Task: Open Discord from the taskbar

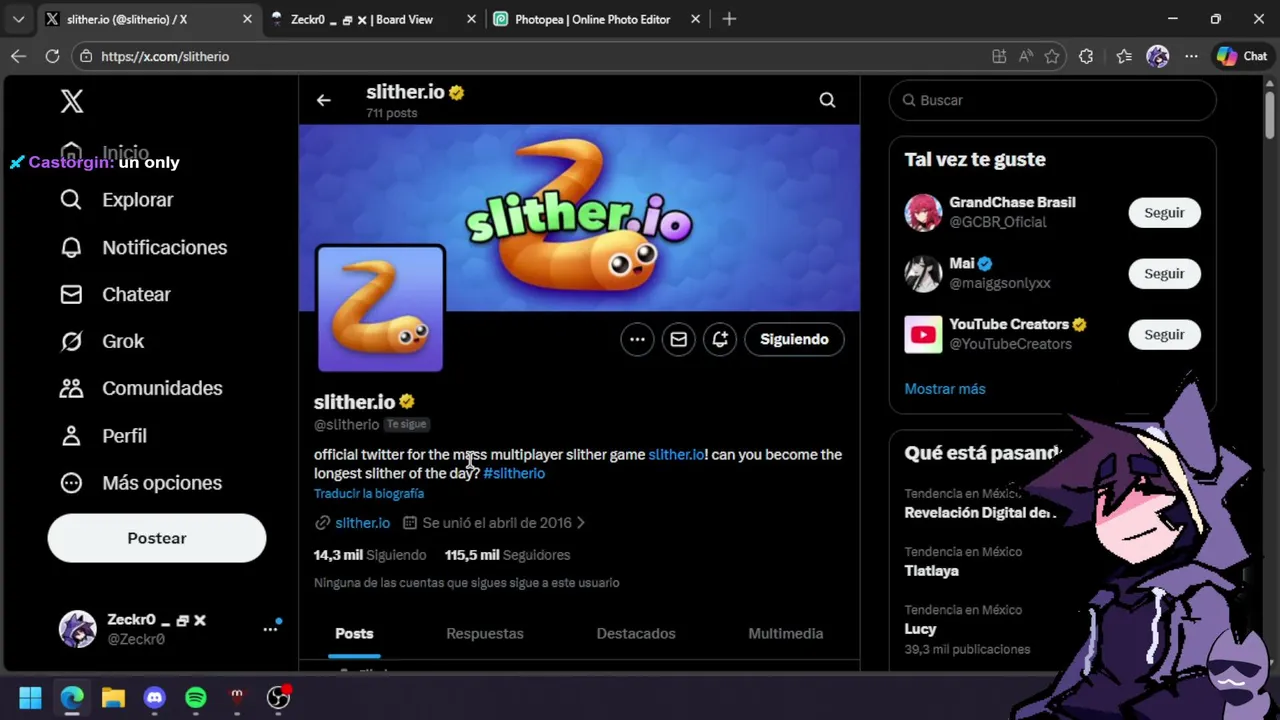Action: (x=154, y=697)
